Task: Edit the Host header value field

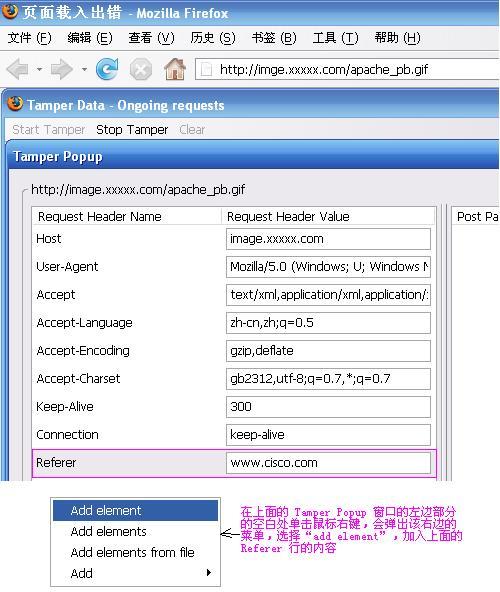Action: 328,239
